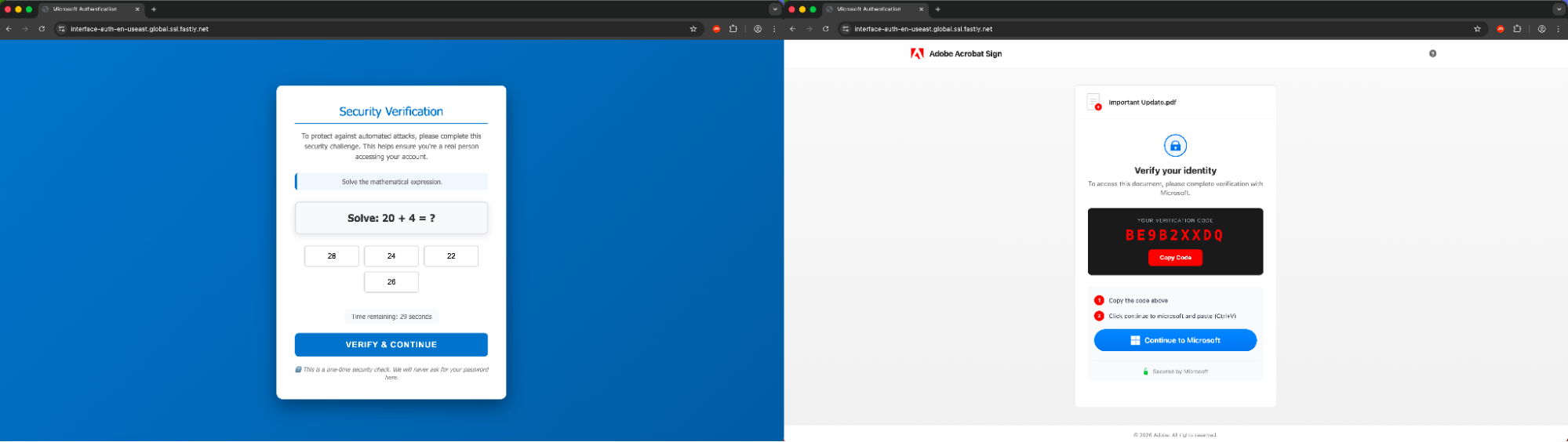View site information icon in right window

(x=846, y=29)
